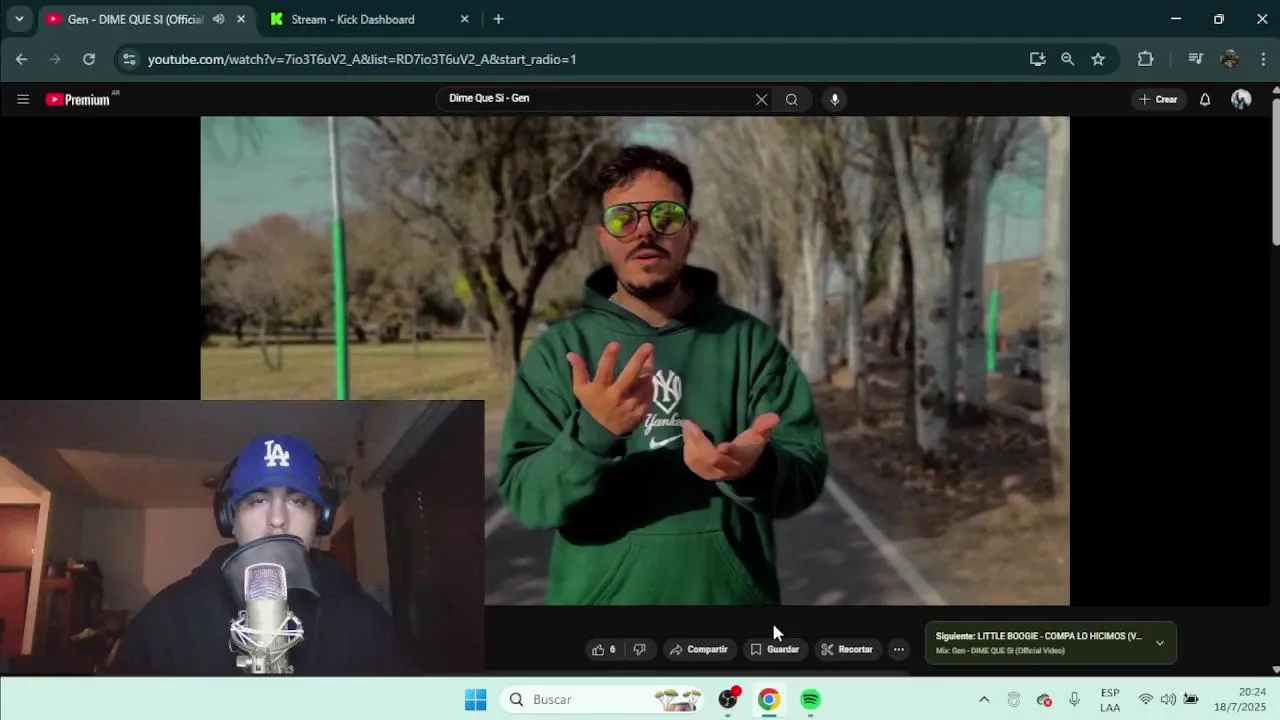Open the media control icon in Chrome toolbar

point(1195,59)
